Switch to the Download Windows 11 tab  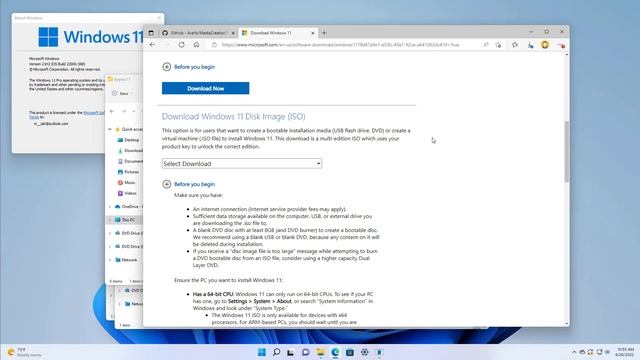click(x=278, y=33)
